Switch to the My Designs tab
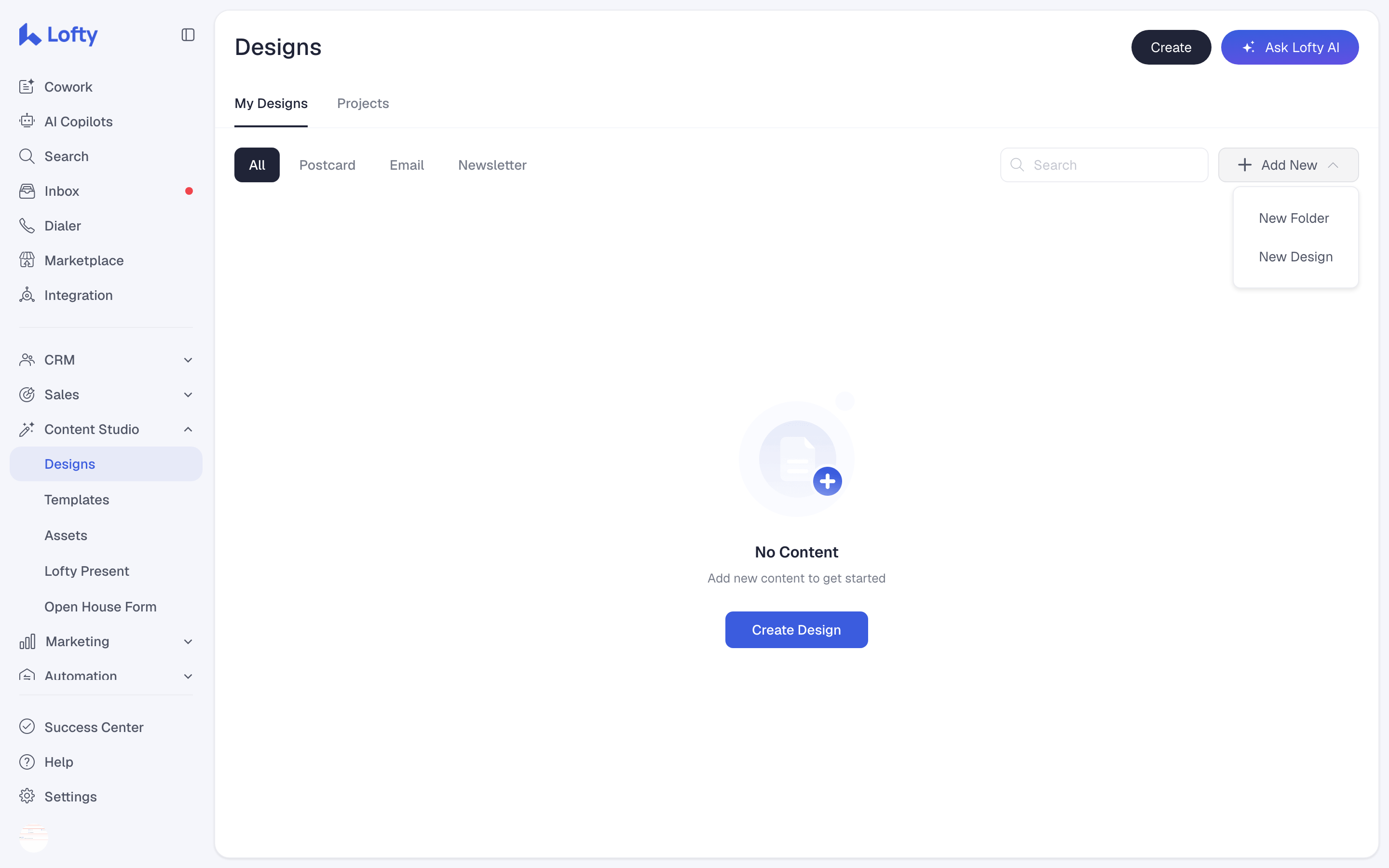The image size is (1389, 868). (x=271, y=103)
